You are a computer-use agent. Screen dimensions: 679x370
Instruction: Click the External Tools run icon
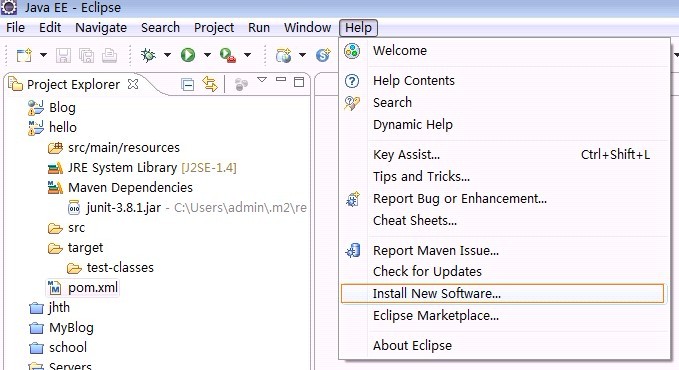tap(228, 55)
